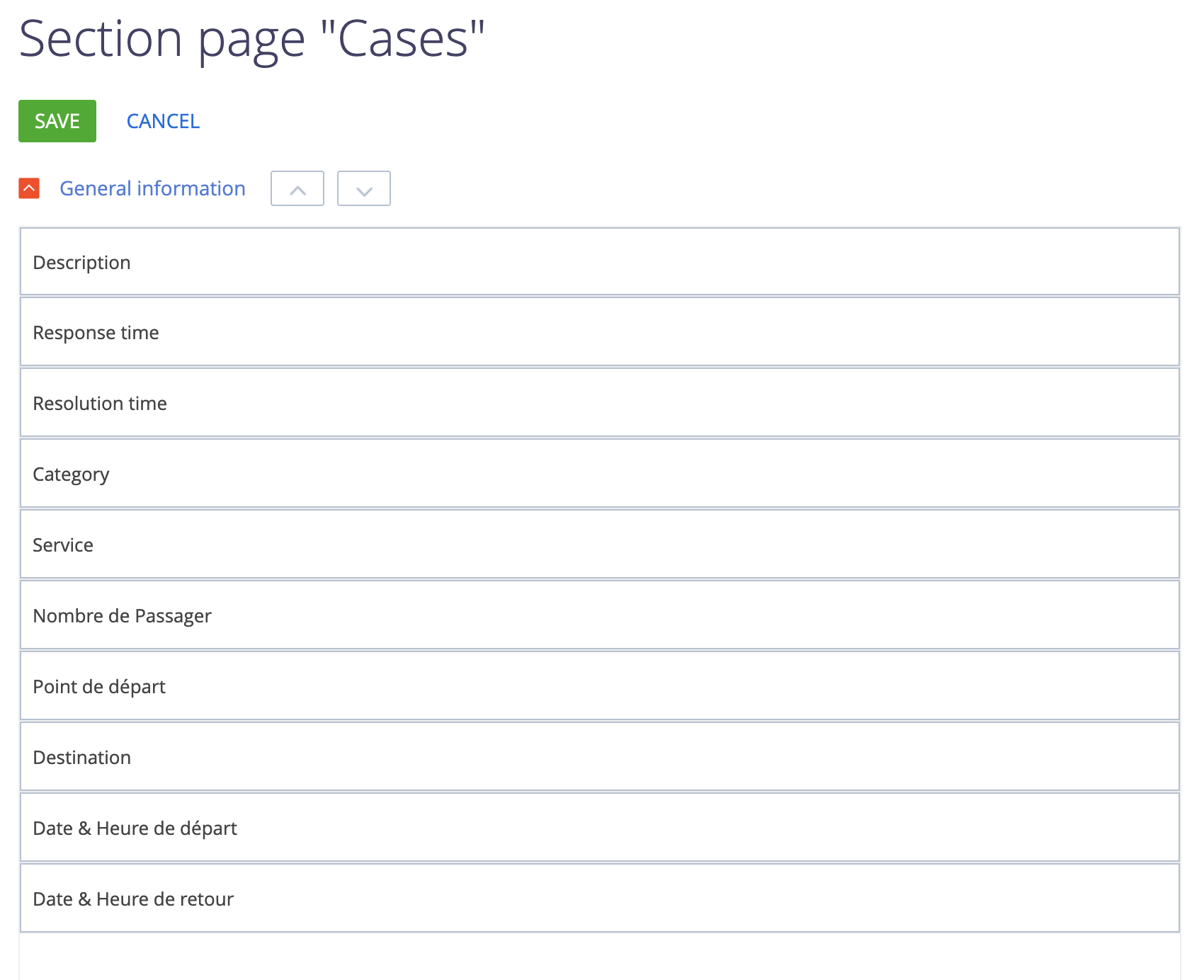This screenshot has width=1204, height=980.
Task: Click the Category label text
Action: (x=71, y=474)
